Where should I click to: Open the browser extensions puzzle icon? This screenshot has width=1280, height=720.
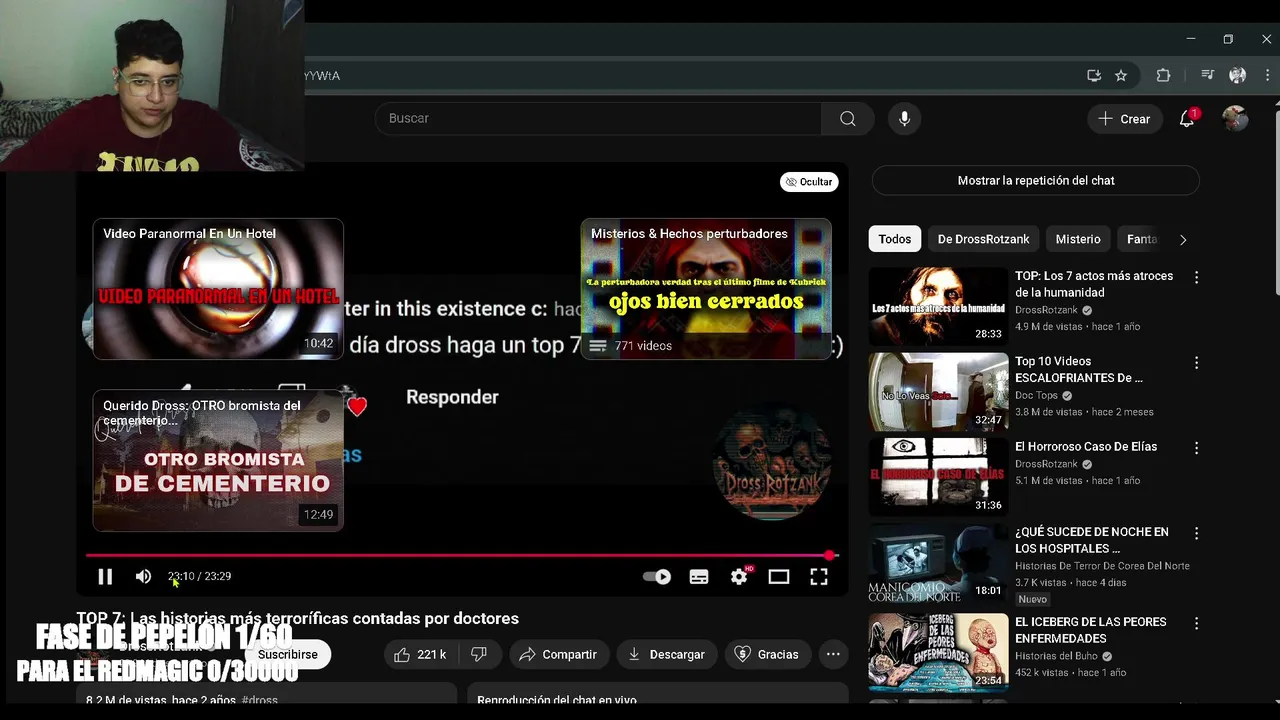[x=1163, y=75]
